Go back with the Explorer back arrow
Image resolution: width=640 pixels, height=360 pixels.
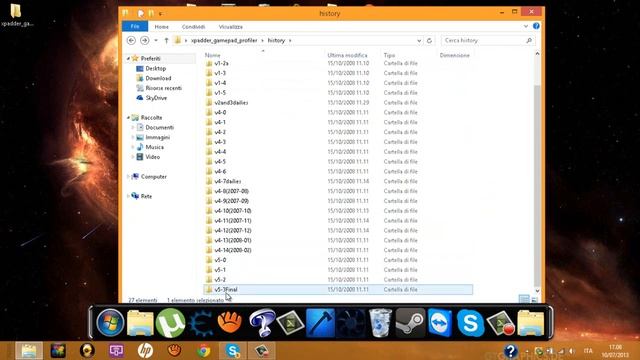pyautogui.click(x=131, y=40)
